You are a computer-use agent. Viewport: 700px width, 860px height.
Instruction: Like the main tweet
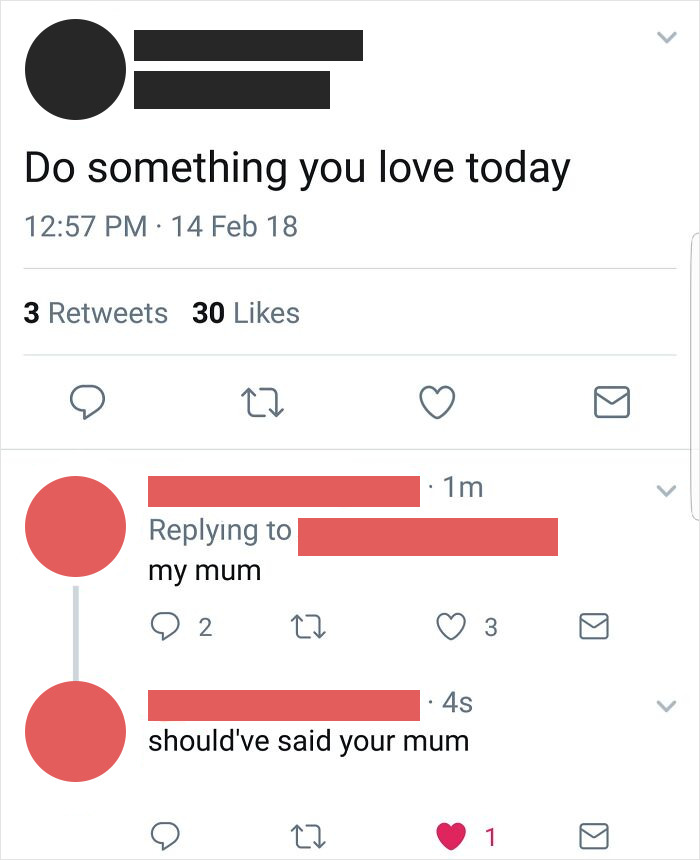point(437,403)
